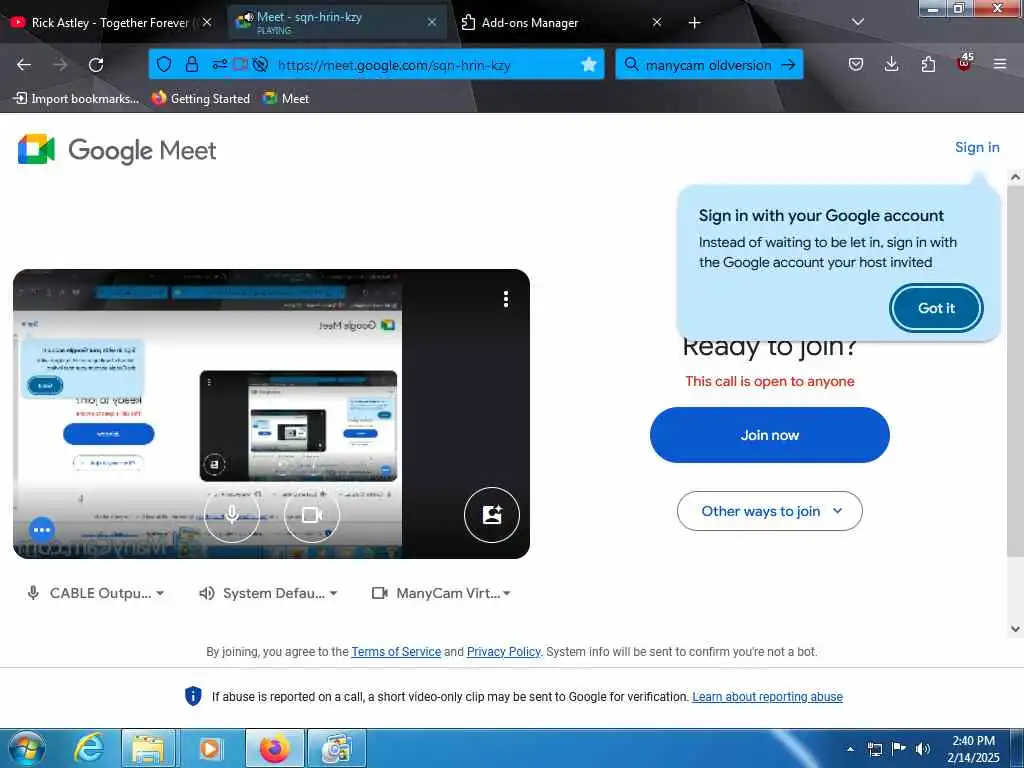Screen dimensions: 1024x768
Task: Open the media player taskbar icon
Action: click(x=210, y=748)
